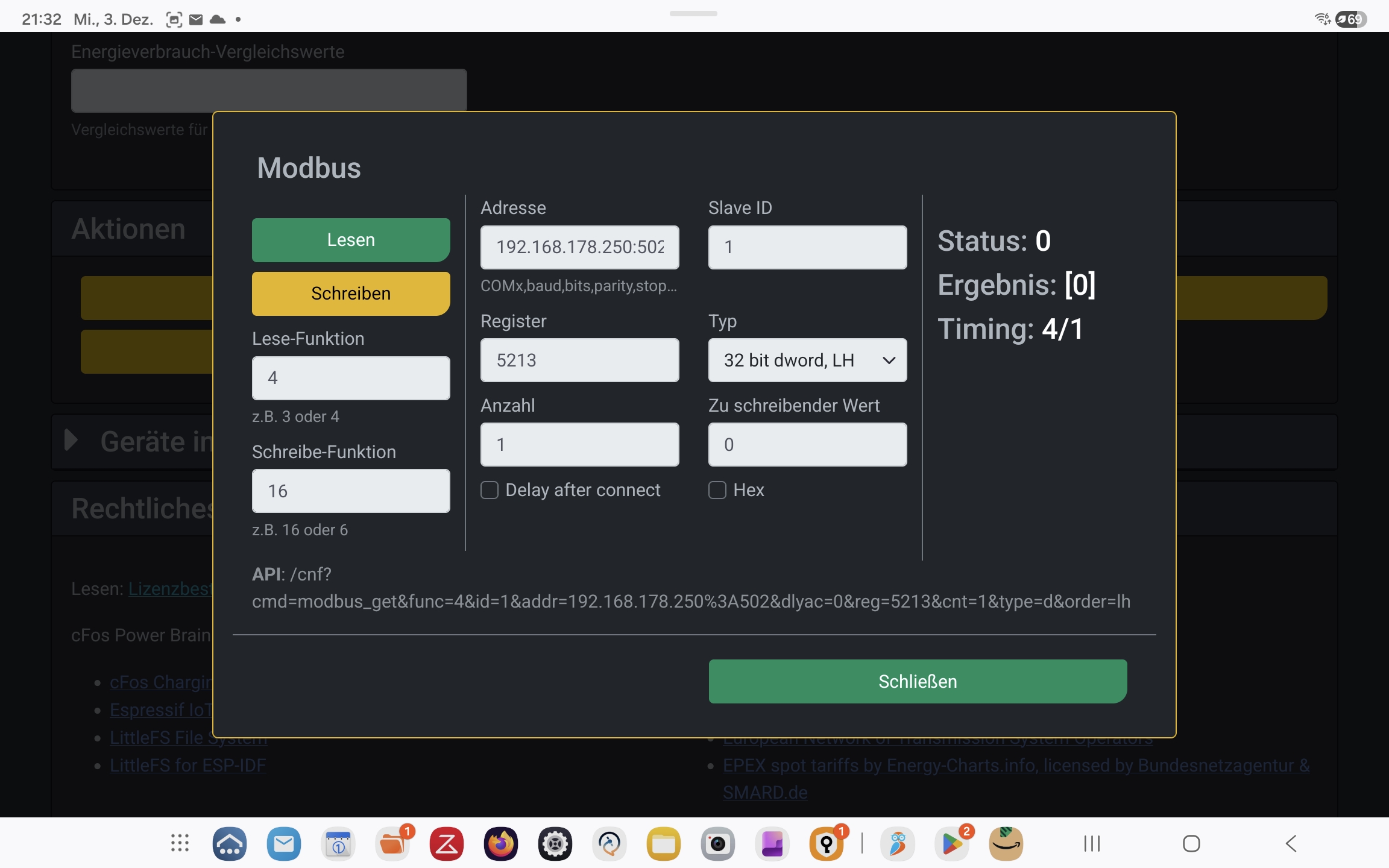Image resolution: width=1389 pixels, height=868 pixels.
Task: Close dialog with Schließen button
Action: (918, 681)
